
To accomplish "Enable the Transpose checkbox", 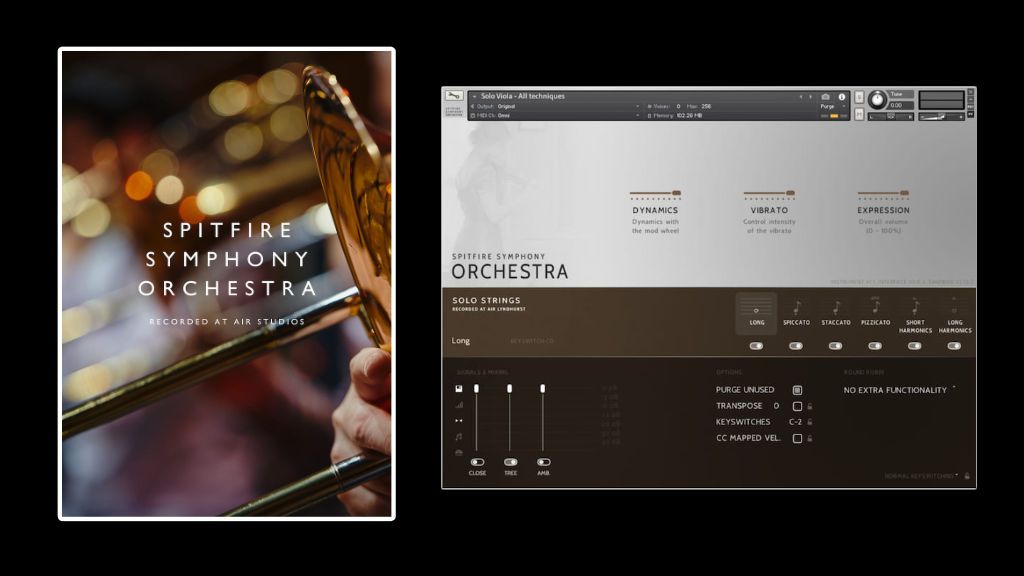I will point(797,406).
